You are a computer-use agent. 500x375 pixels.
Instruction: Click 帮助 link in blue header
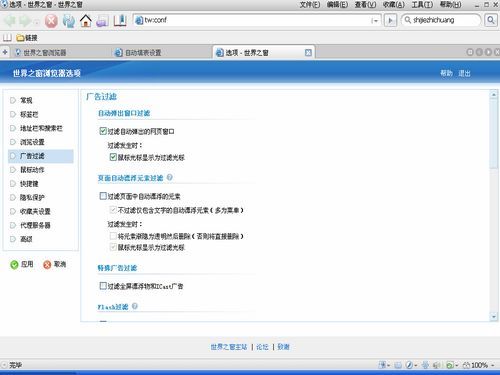pyautogui.click(x=446, y=73)
